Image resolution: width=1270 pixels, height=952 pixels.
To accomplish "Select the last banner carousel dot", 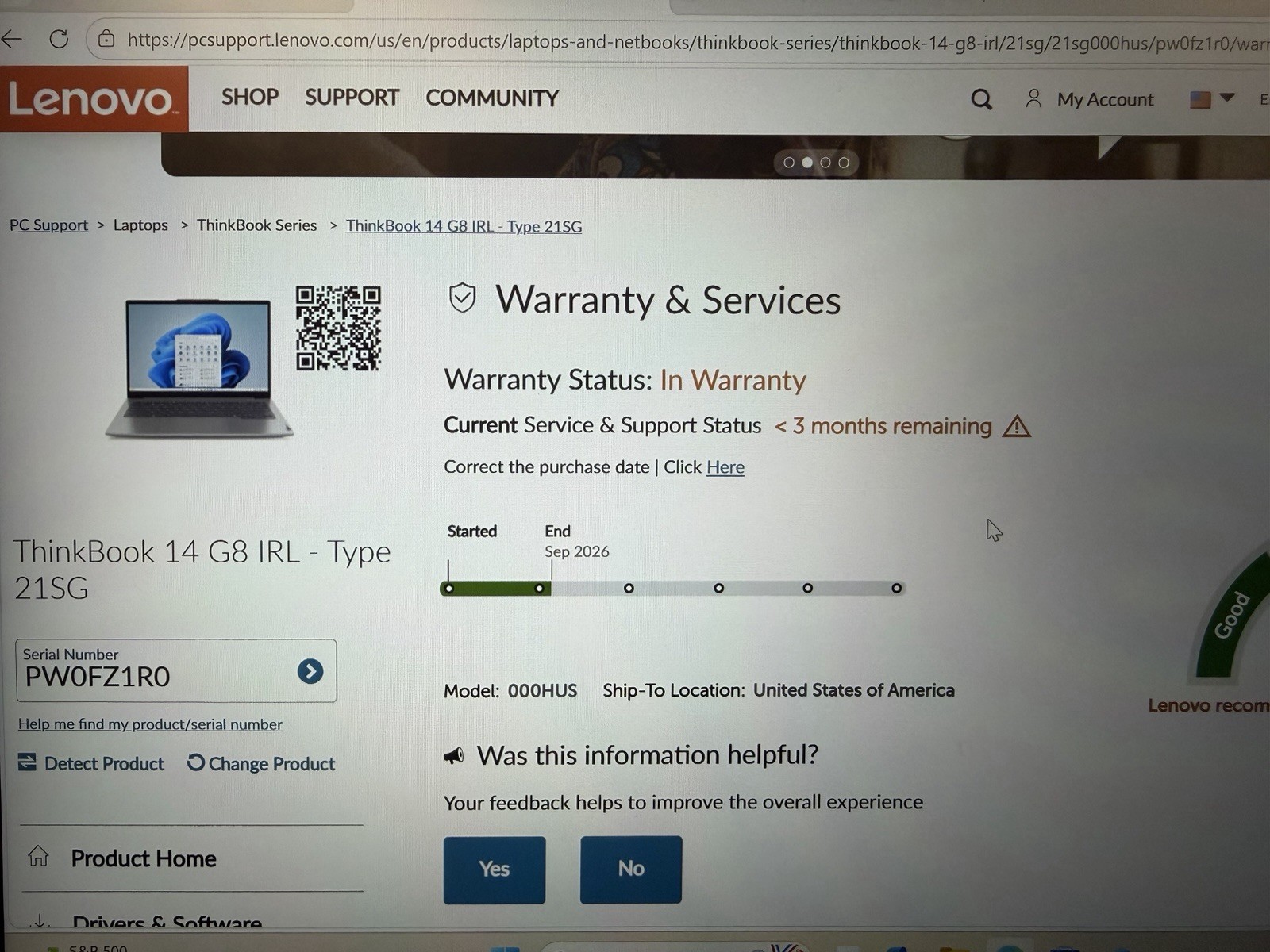I will click(x=844, y=163).
